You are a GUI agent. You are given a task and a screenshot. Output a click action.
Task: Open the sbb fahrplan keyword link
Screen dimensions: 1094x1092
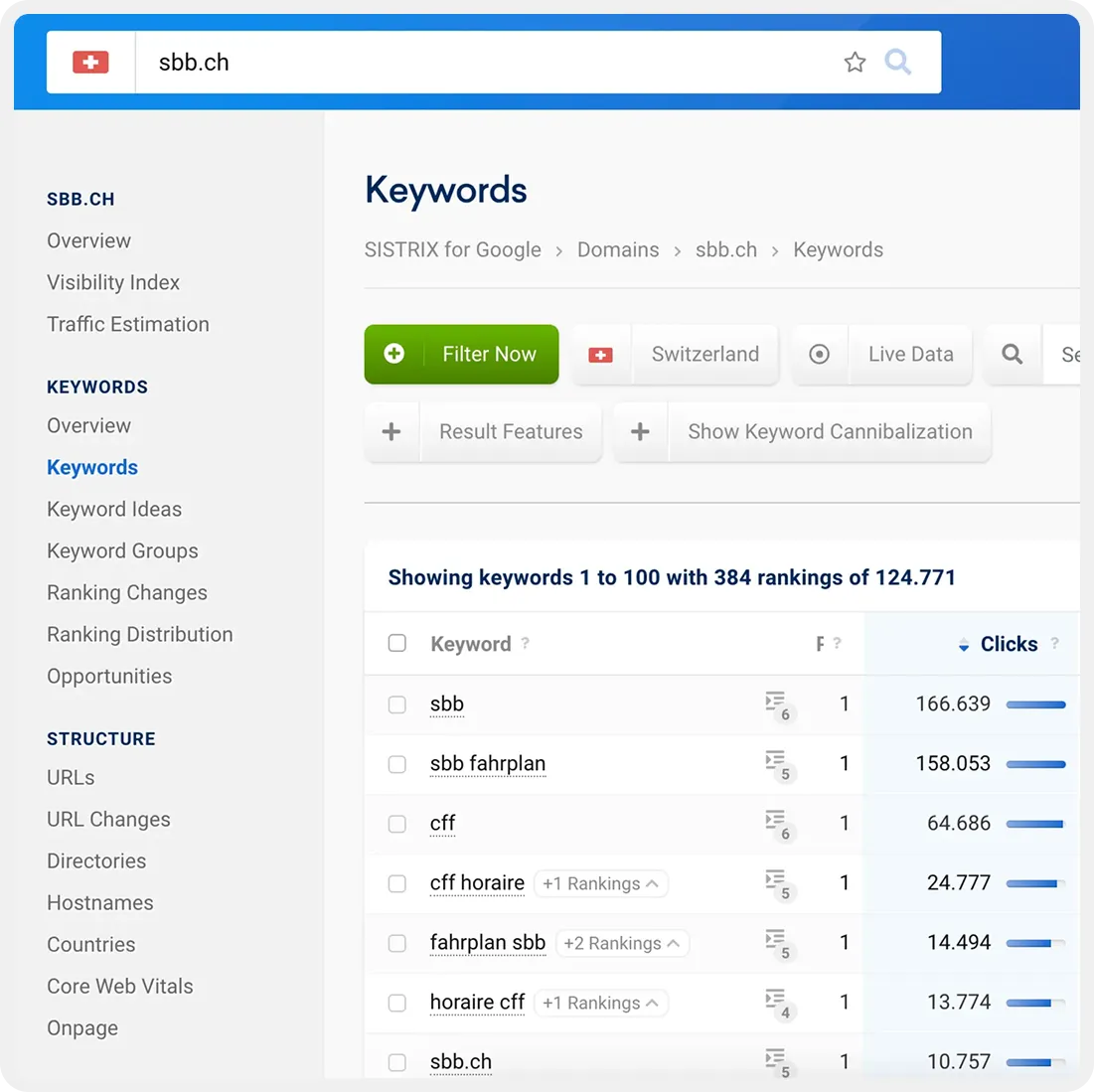pyautogui.click(x=488, y=764)
